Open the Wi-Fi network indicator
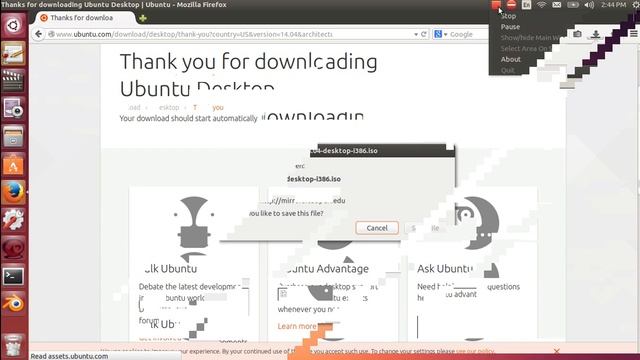640x360 pixels. coord(542,5)
